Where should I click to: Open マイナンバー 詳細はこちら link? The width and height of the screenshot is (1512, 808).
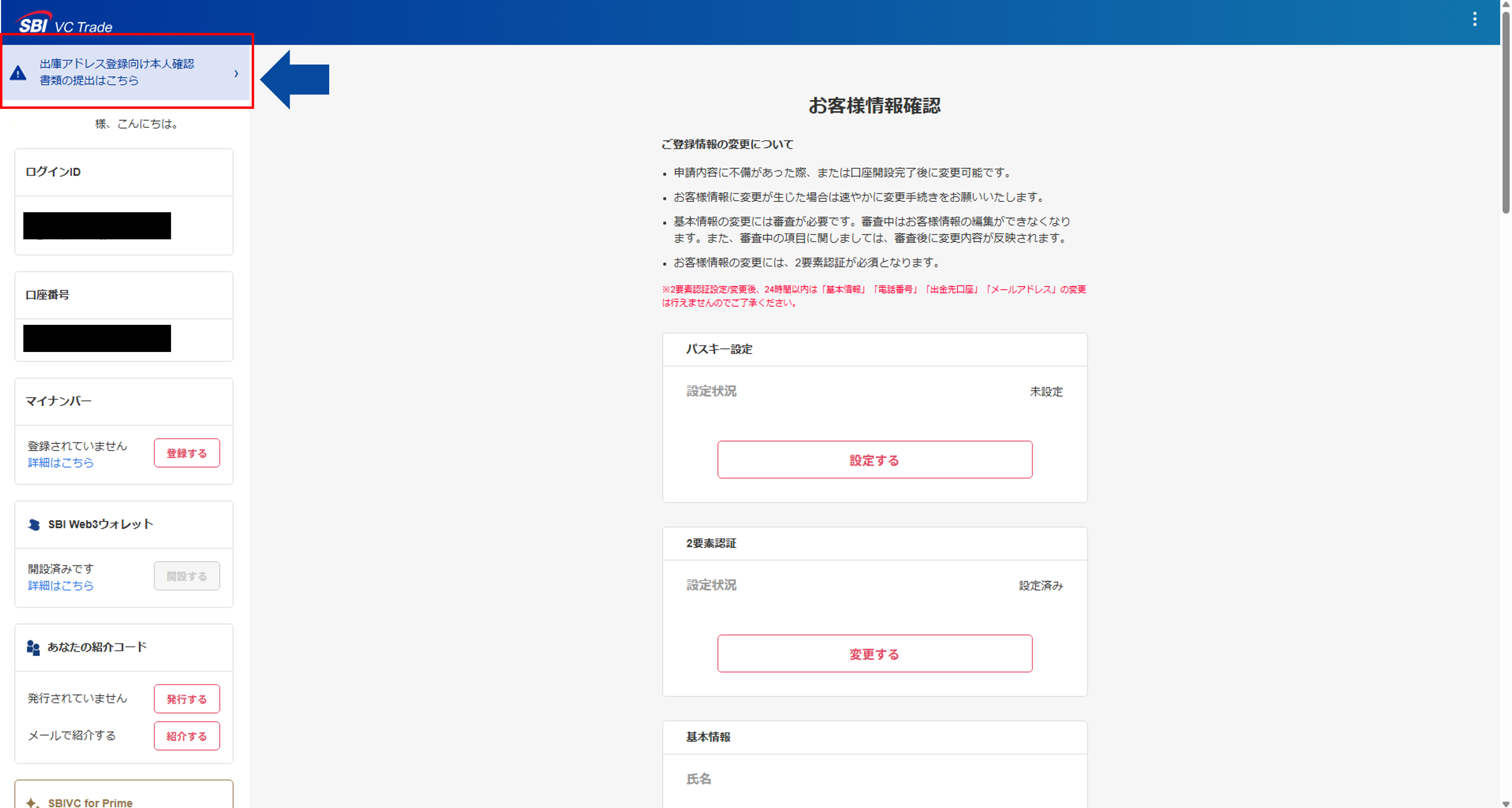point(61,463)
